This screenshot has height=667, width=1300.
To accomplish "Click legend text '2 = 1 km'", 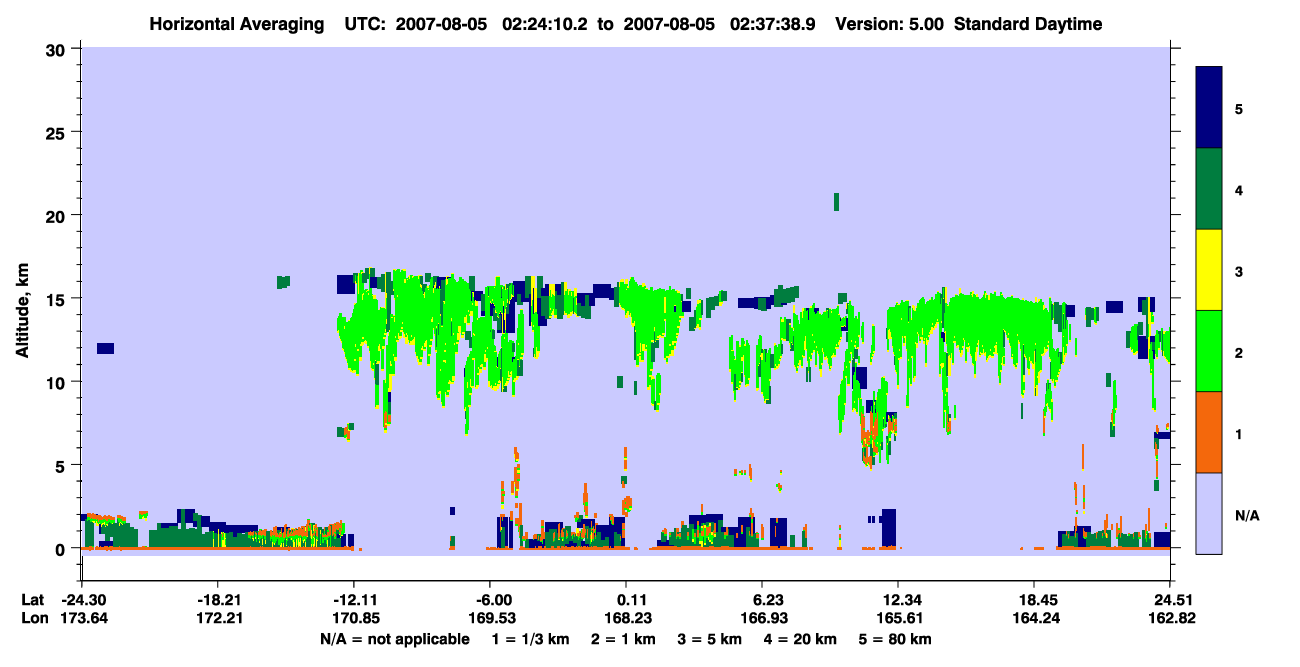I will point(624,639).
